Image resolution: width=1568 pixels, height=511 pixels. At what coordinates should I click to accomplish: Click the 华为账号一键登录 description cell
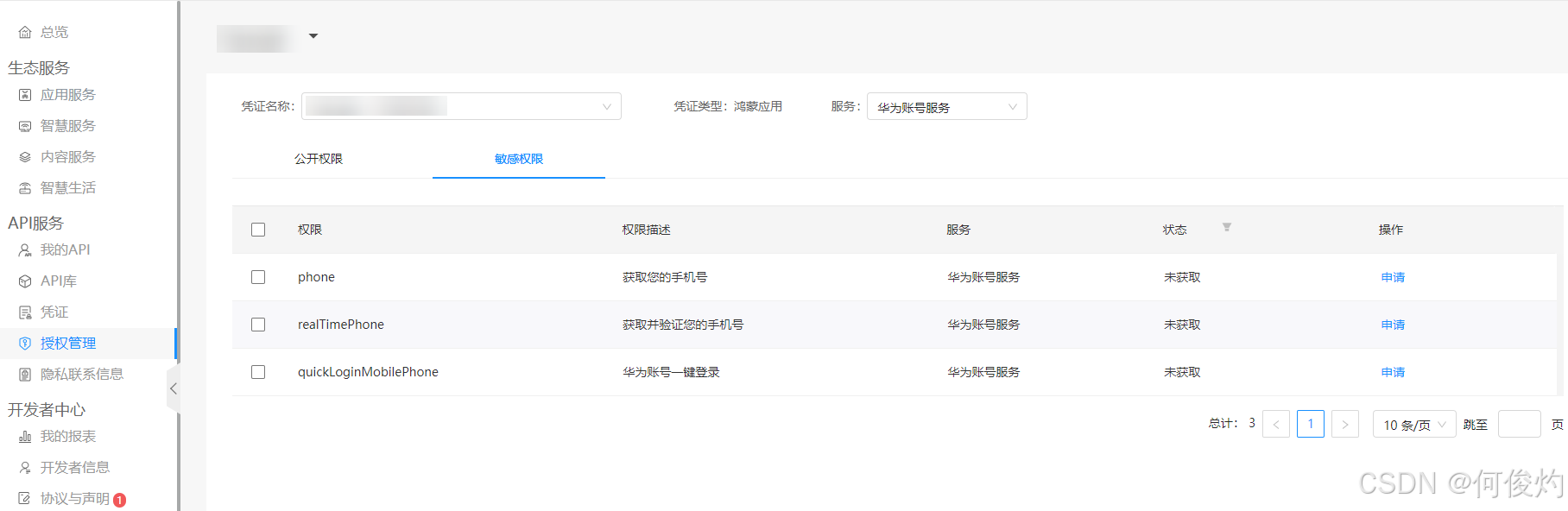pyautogui.click(x=671, y=372)
